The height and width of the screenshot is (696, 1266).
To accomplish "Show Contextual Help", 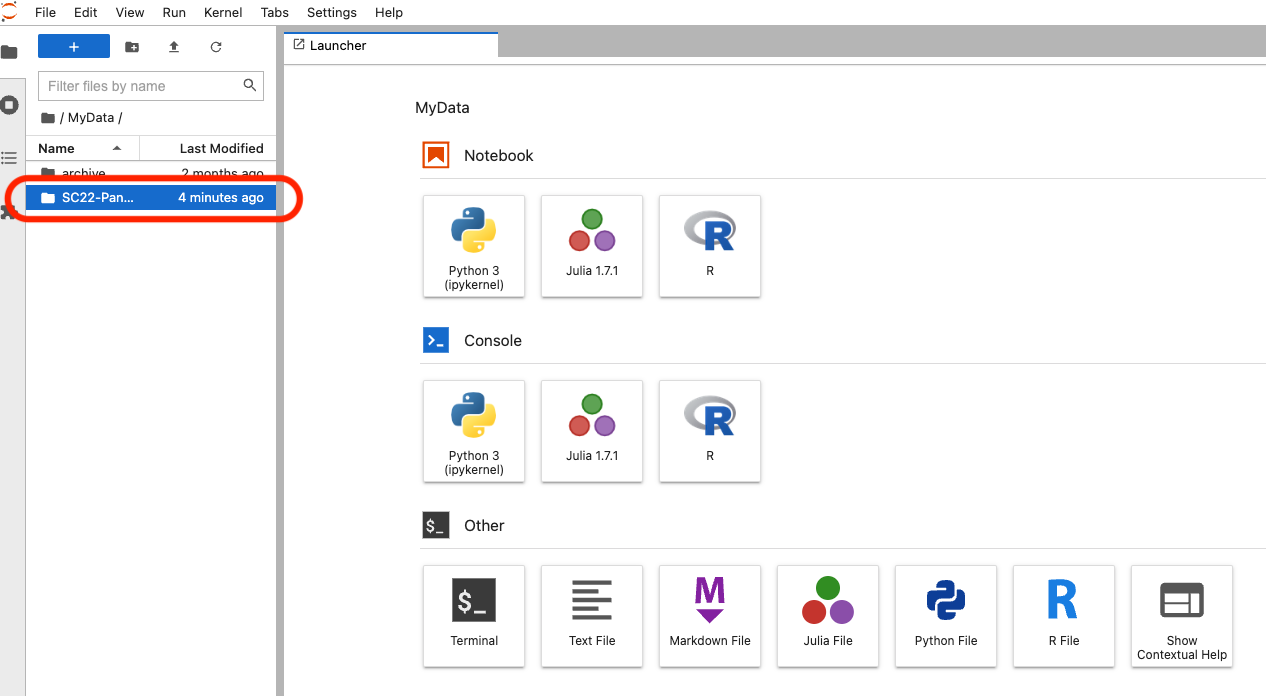I will (x=1182, y=616).
